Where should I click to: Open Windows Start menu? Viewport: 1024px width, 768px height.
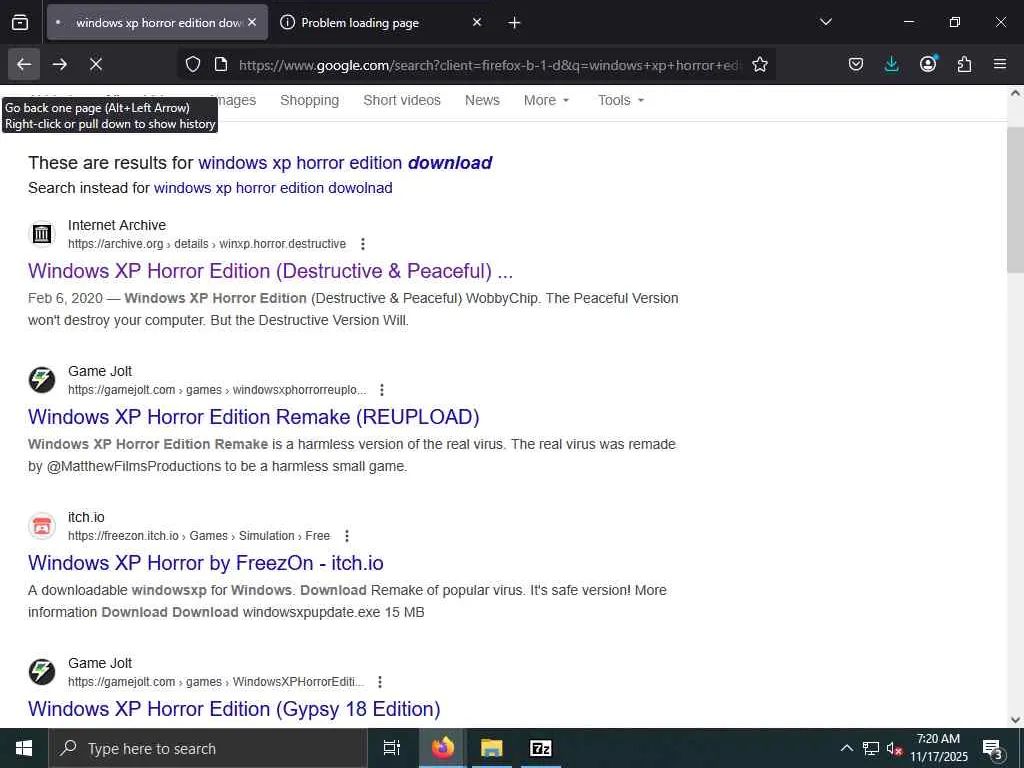tap(24, 748)
